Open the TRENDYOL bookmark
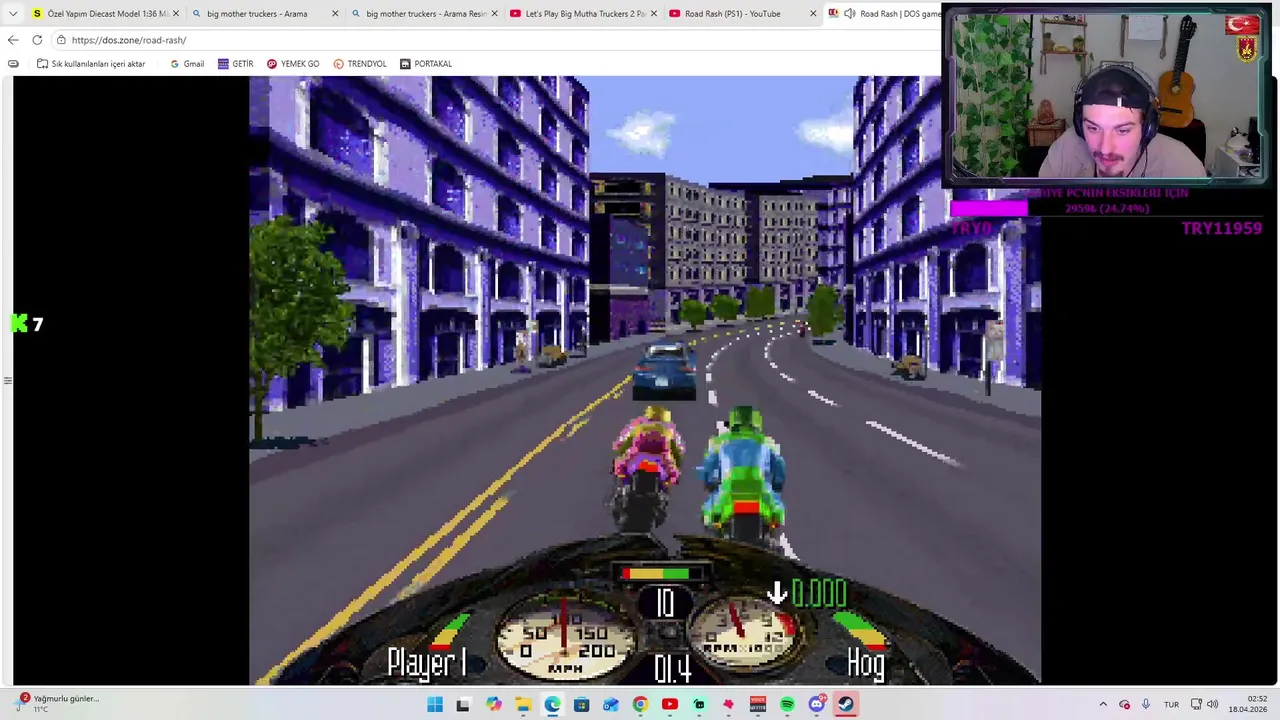Image resolution: width=1280 pixels, height=720 pixels. tap(360, 64)
